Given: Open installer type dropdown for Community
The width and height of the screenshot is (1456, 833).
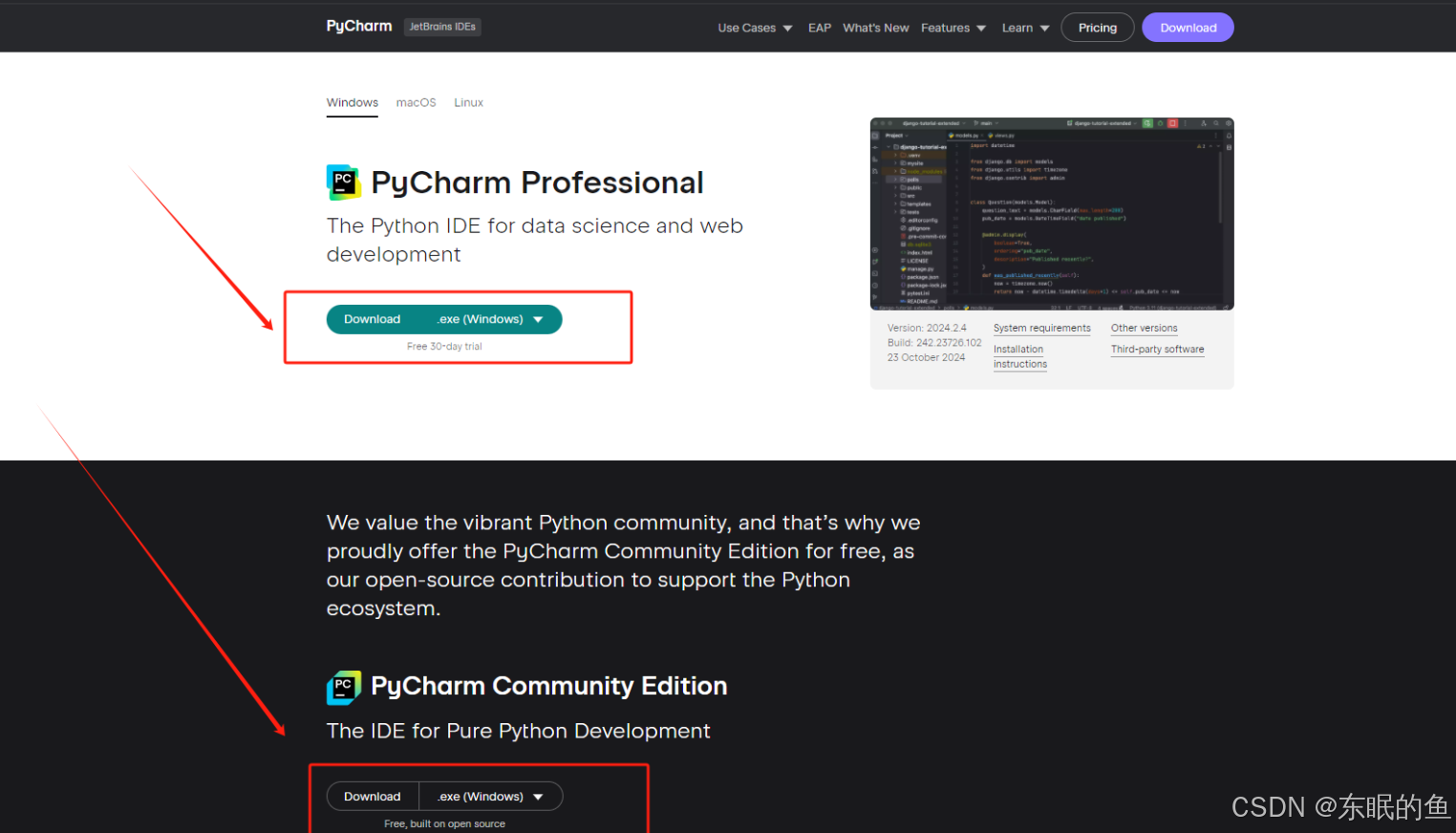Looking at the screenshot, I should (490, 797).
